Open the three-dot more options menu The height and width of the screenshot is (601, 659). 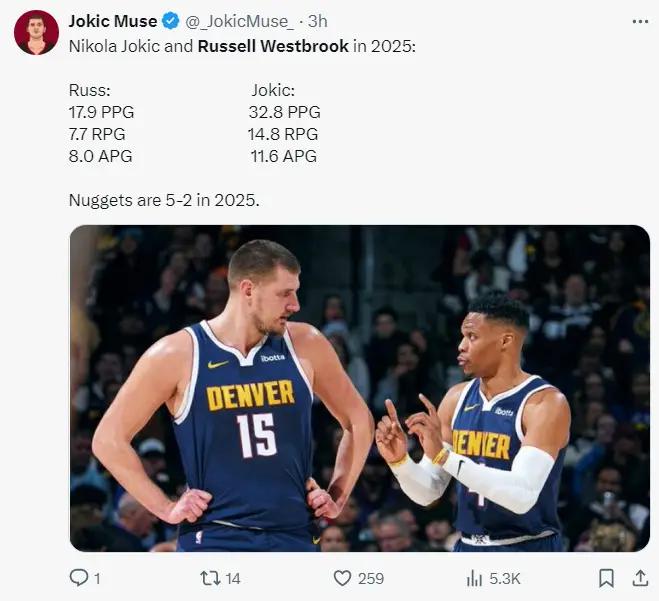[640, 21]
